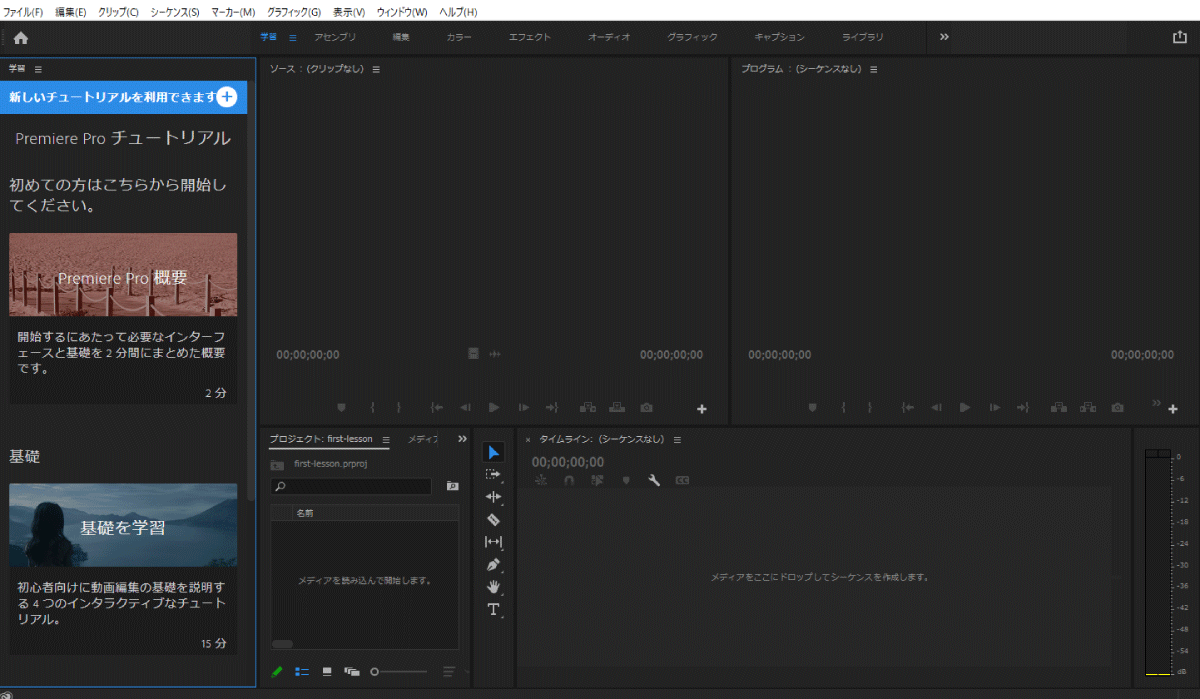Screen dimensions: 1200x699
Task: Click project panel search field
Action: point(351,486)
